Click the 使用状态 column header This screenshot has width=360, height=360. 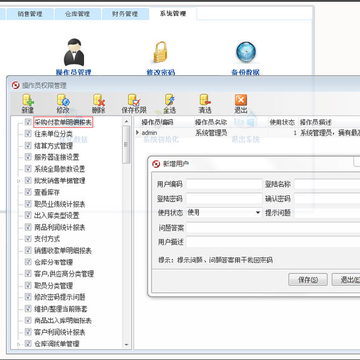tap(283, 122)
